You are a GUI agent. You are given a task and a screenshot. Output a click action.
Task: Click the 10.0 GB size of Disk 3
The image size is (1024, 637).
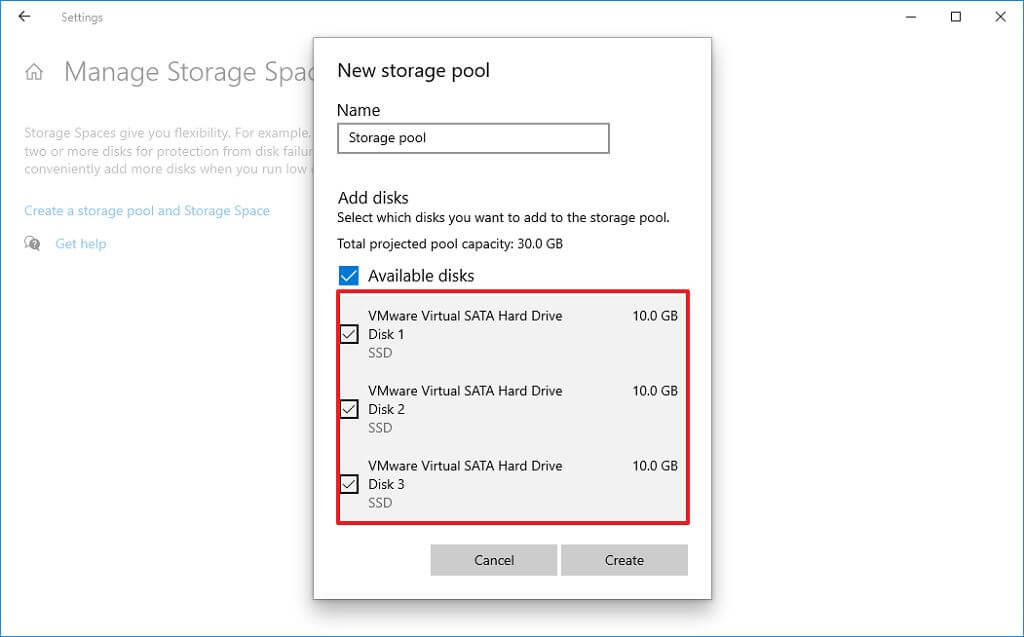[655, 466]
